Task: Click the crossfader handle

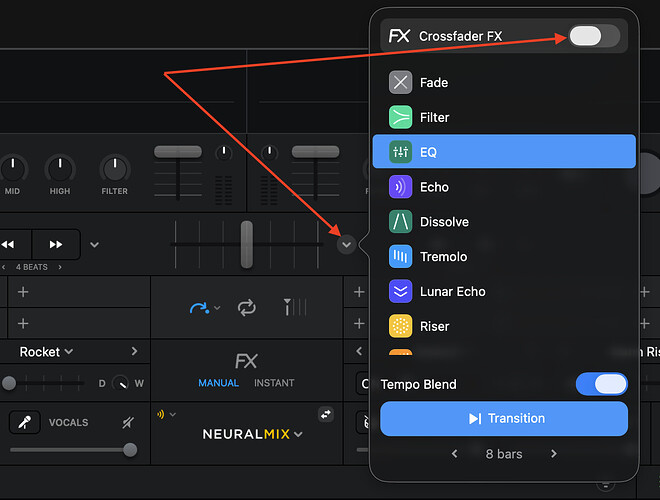Action: point(247,245)
